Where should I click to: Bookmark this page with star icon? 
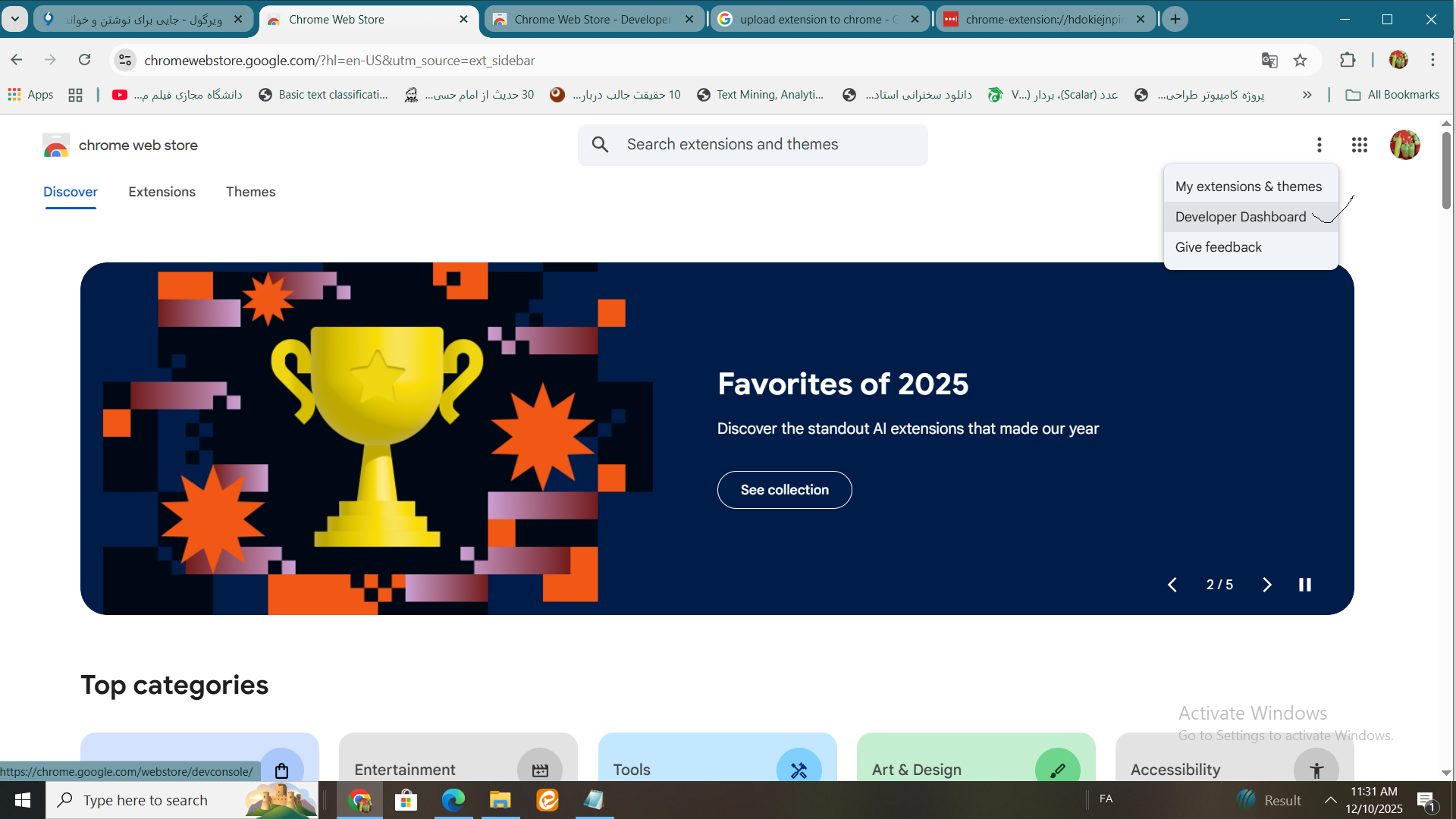tap(1300, 61)
